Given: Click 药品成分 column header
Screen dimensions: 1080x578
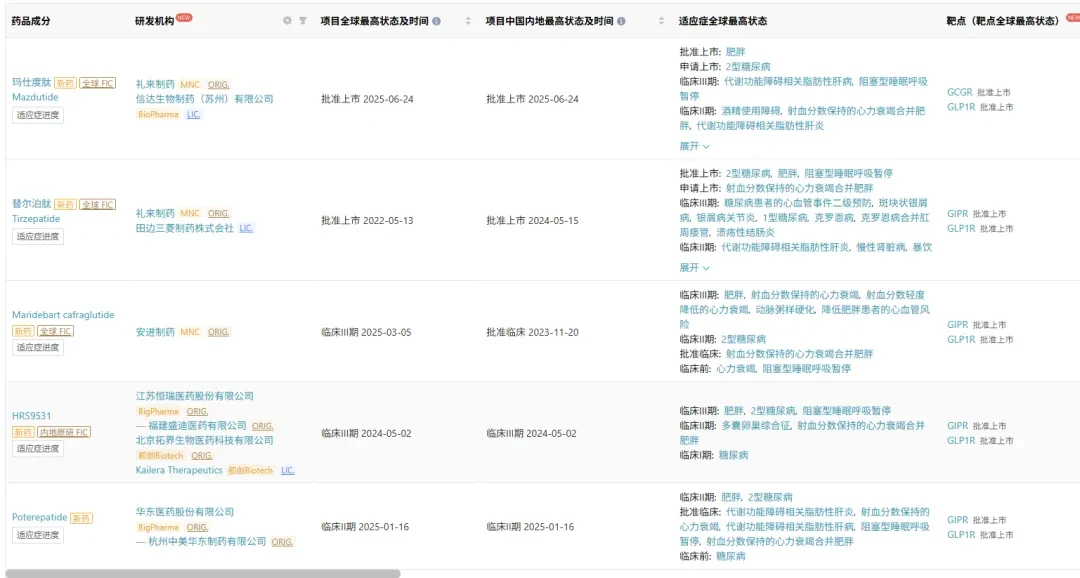Looking at the screenshot, I should [x=31, y=21].
